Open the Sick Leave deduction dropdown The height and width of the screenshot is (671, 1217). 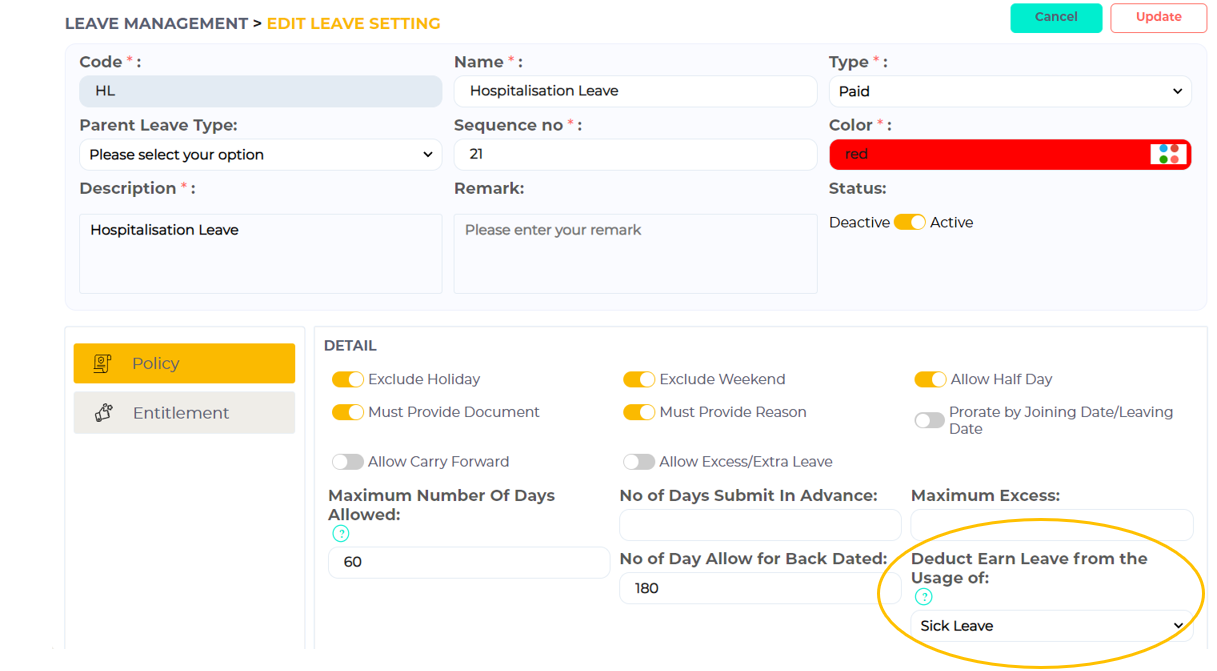(1051, 626)
